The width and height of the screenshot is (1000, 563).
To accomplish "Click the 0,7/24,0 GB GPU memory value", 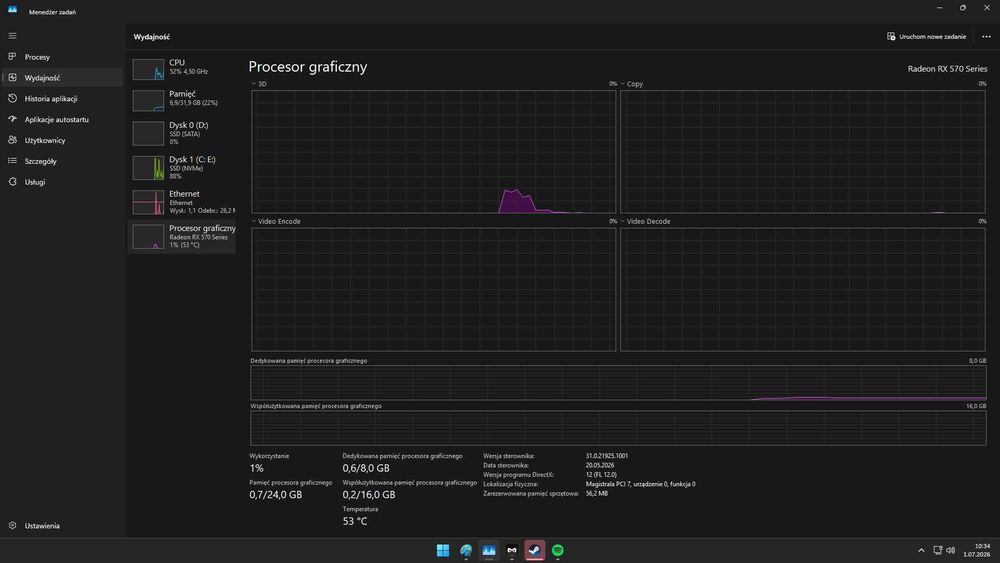I will [x=276, y=494].
